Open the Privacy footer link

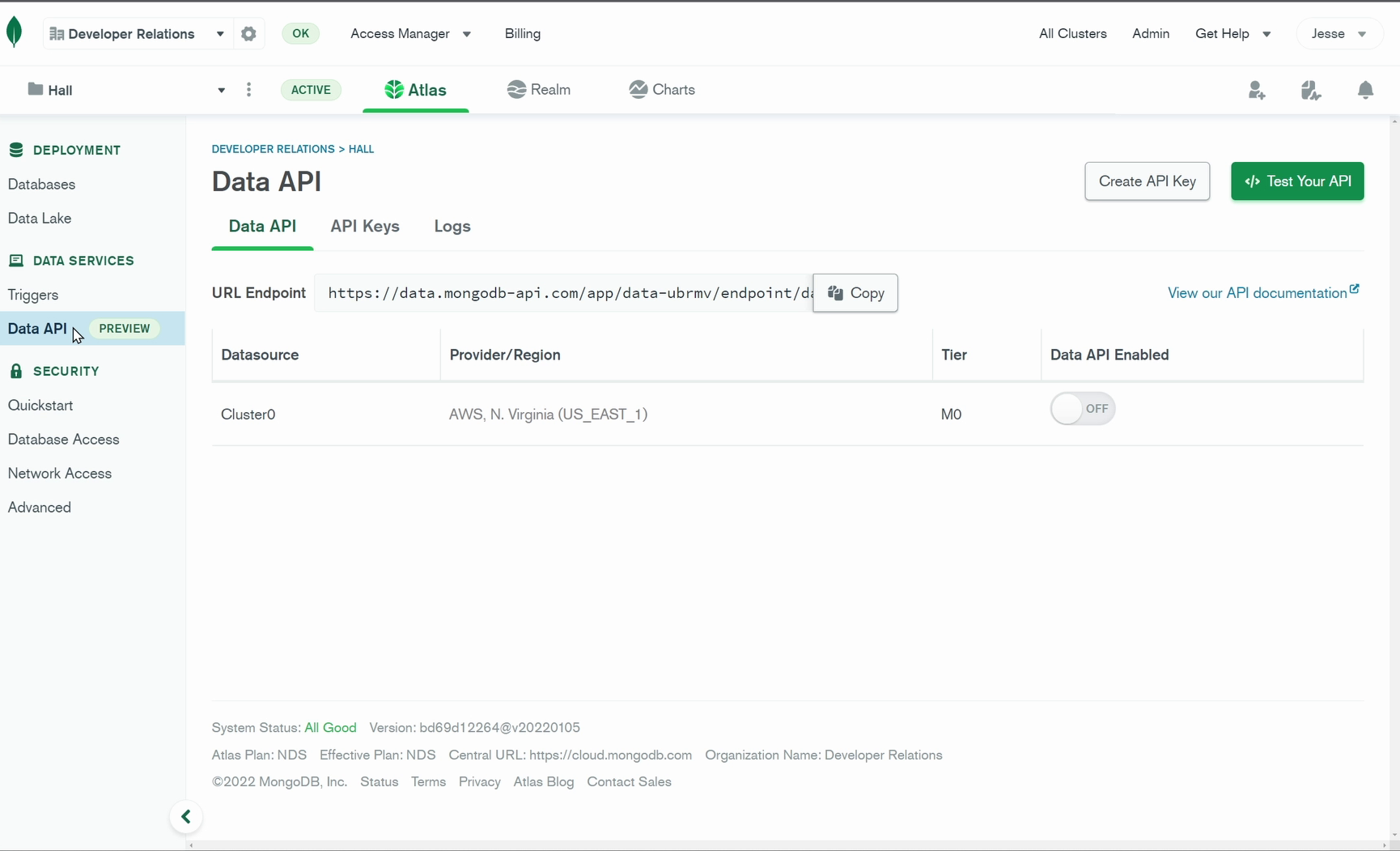tap(479, 782)
